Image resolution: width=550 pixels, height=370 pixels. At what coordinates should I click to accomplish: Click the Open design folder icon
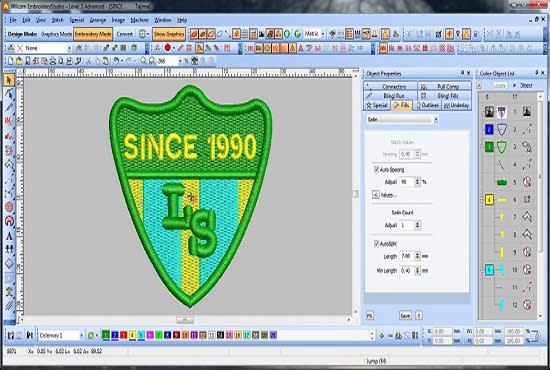pyautogui.click(x=19, y=61)
